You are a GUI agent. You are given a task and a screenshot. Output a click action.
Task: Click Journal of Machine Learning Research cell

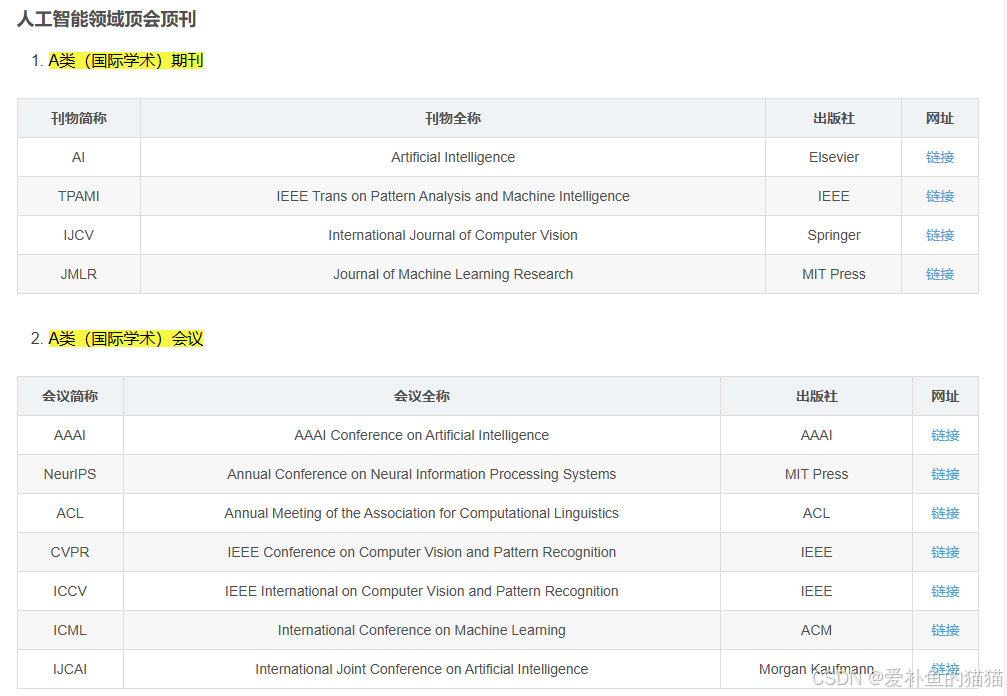453,274
